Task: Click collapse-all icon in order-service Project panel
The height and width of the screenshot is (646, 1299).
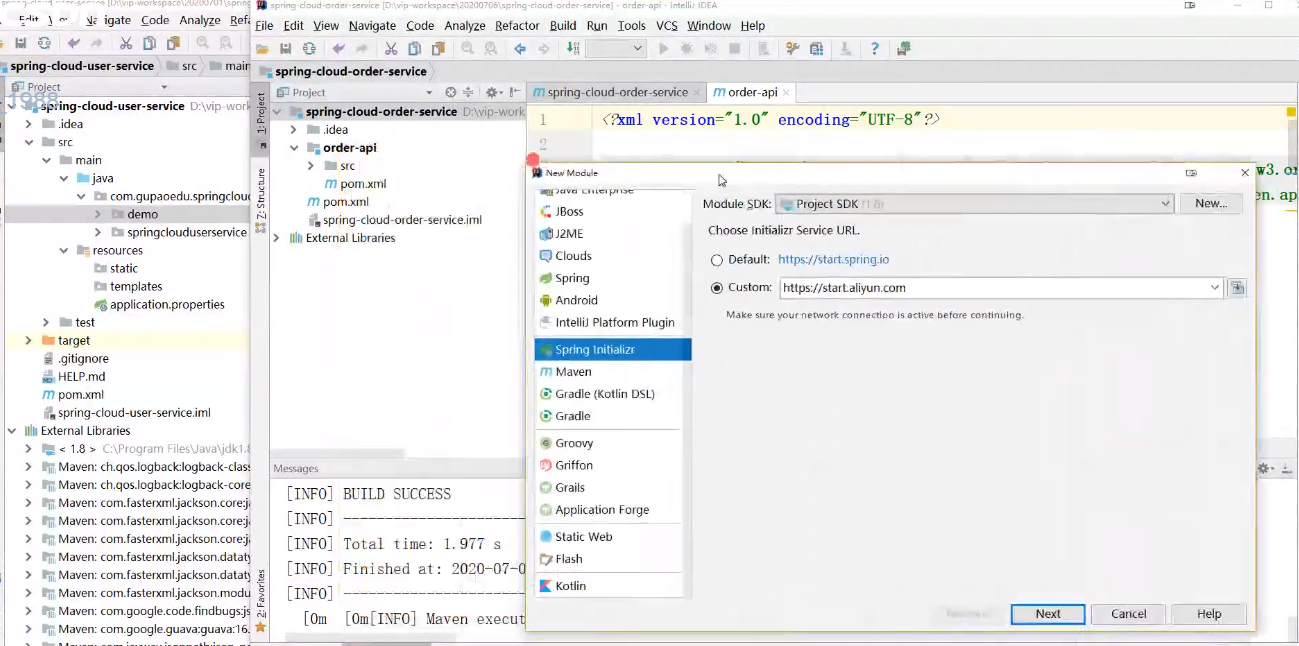Action: [x=468, y=92]
